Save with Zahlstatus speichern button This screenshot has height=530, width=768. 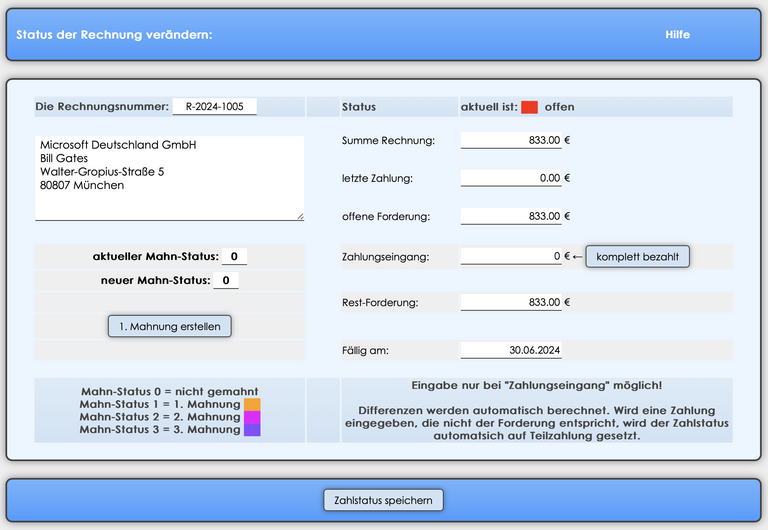383,500
